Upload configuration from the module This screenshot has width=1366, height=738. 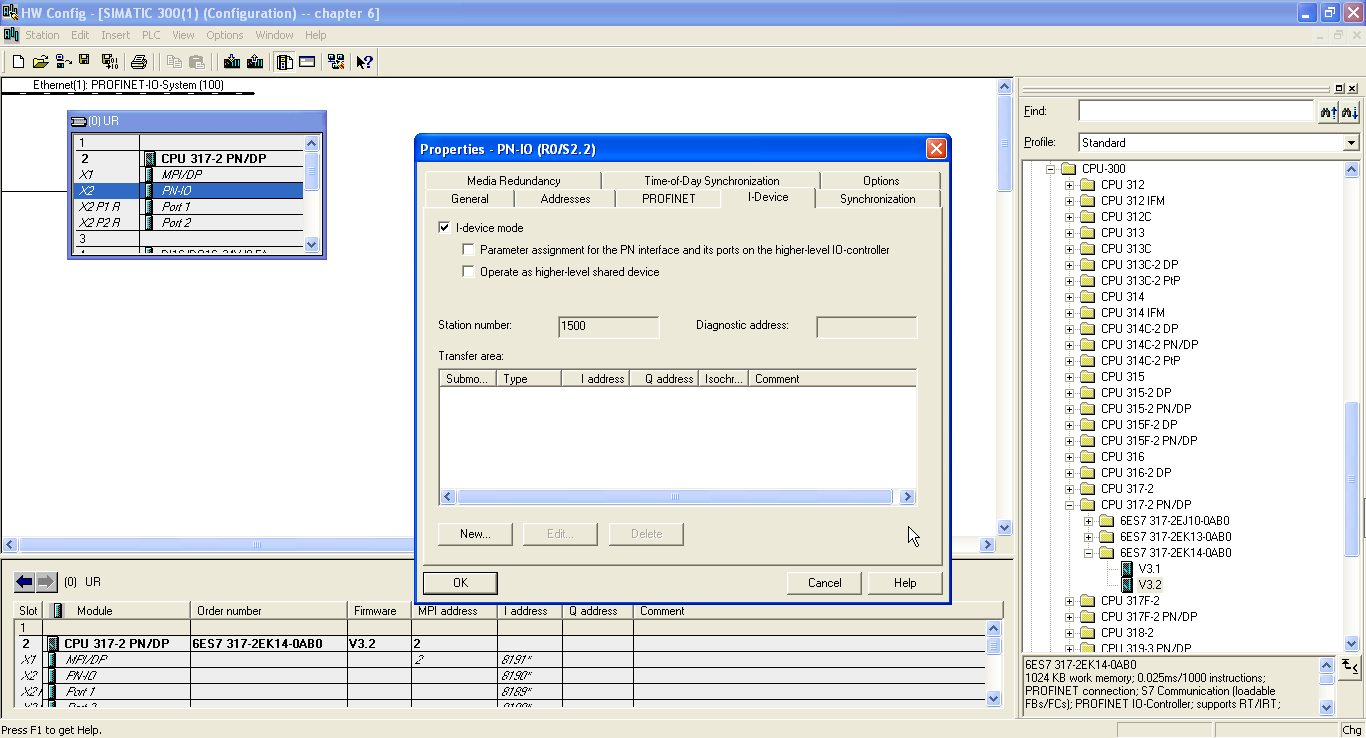pyautogui.click(x=254, y=61)
